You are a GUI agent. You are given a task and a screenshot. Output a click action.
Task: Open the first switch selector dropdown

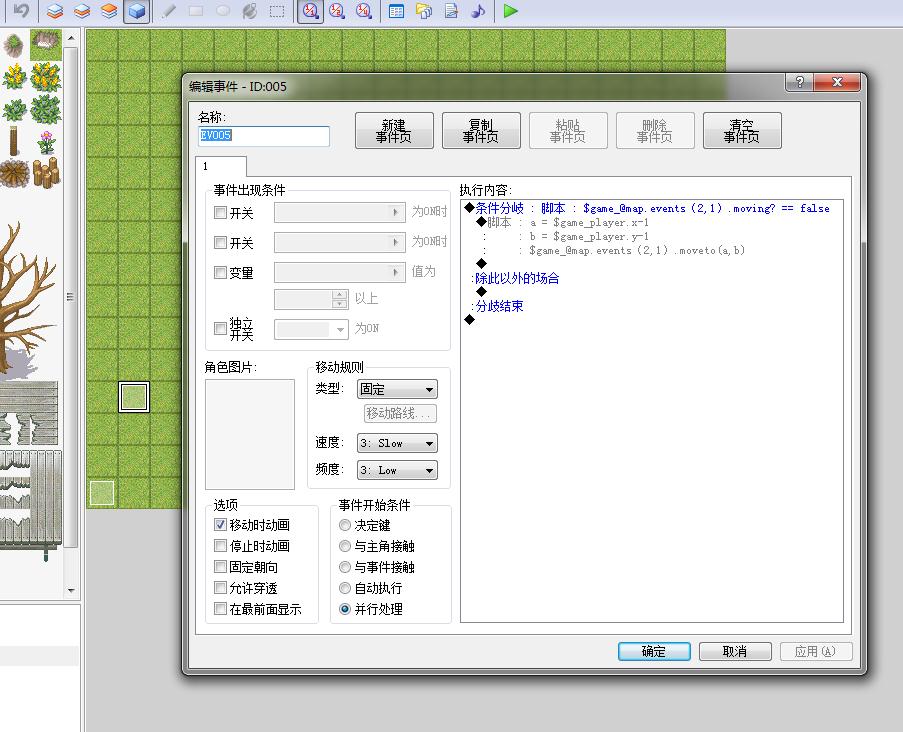coord(340,212)
